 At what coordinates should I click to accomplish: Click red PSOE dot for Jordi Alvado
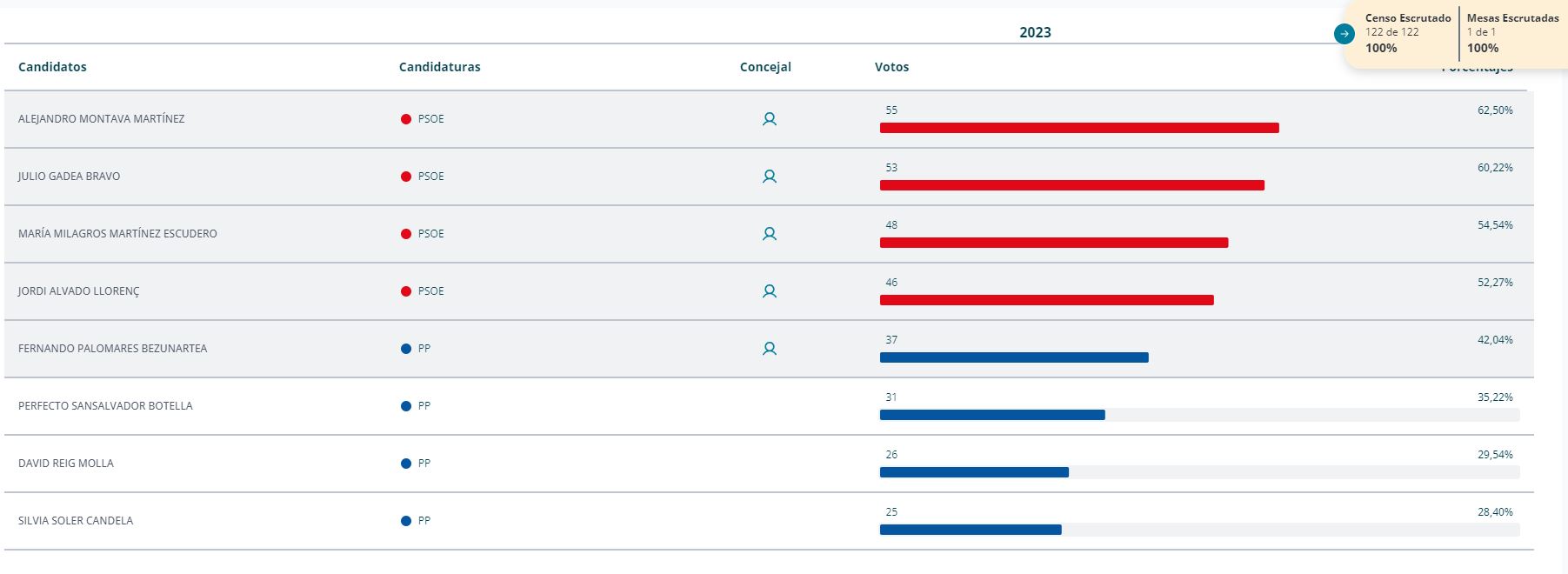[x=405, y=291]
